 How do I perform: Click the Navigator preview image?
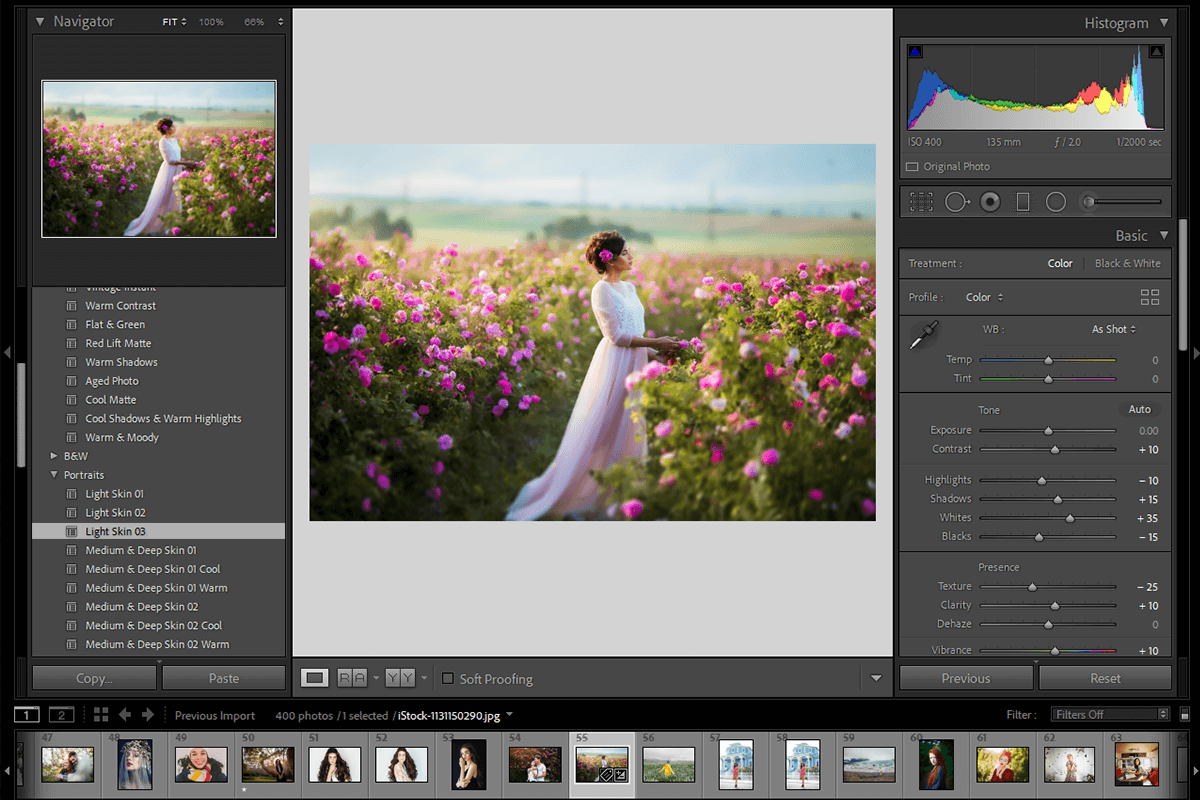(159, 159)
